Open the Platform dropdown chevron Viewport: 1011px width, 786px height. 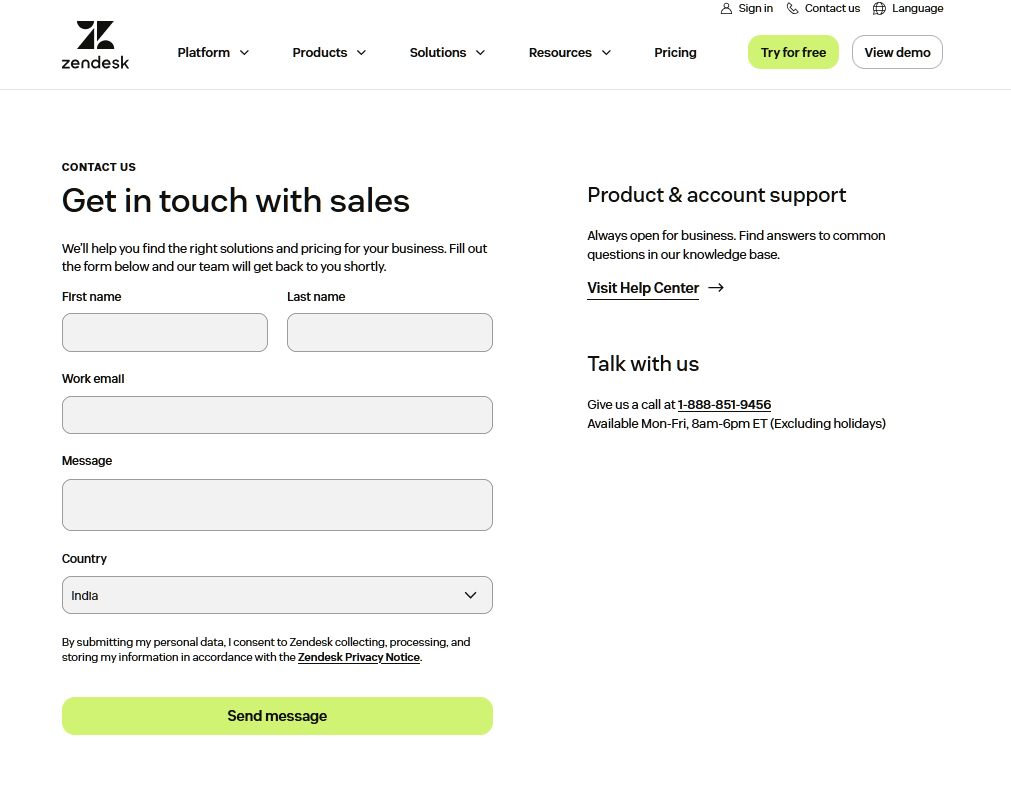pyautogui.click(x=245, y=52)
